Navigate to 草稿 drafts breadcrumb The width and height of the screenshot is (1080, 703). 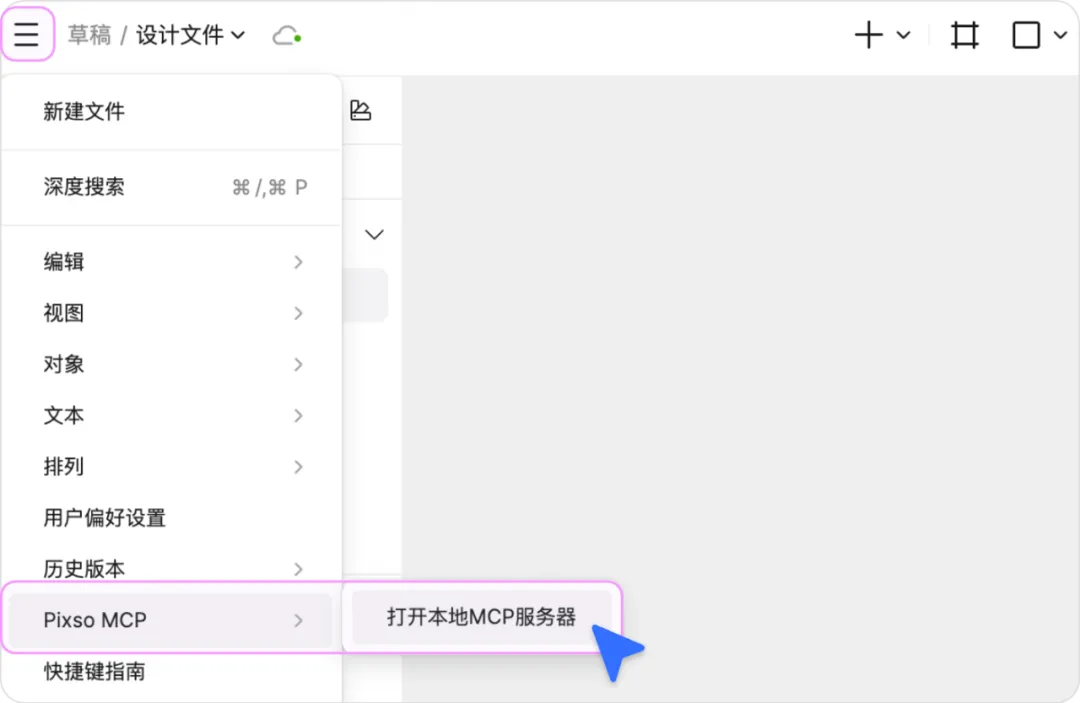[x=90, y=33]
